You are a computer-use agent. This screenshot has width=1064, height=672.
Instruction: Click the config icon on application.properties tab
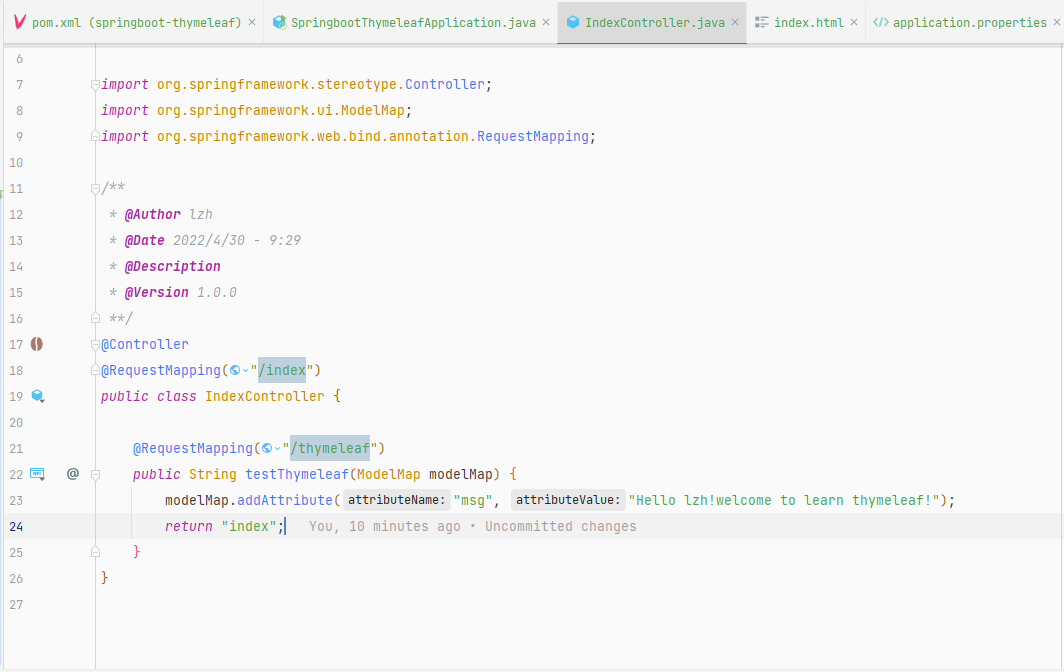(881, 22)
